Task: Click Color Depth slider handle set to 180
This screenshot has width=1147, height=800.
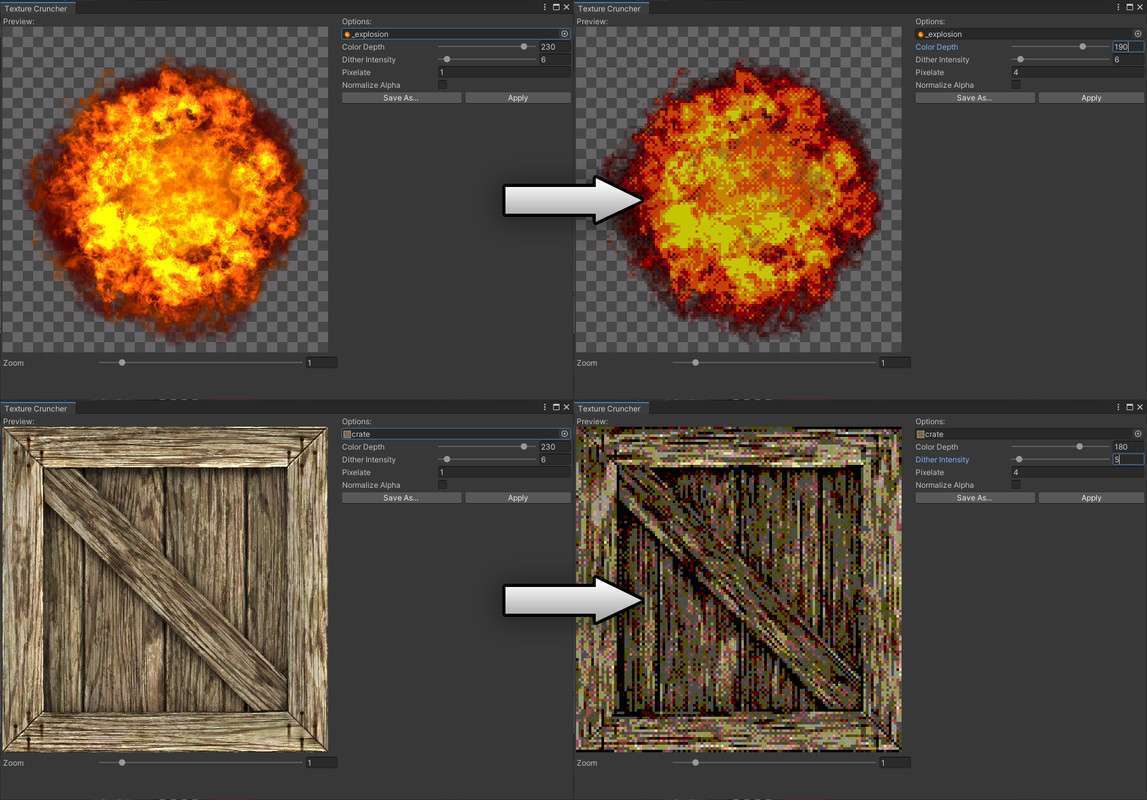Action: (1080, 447)
